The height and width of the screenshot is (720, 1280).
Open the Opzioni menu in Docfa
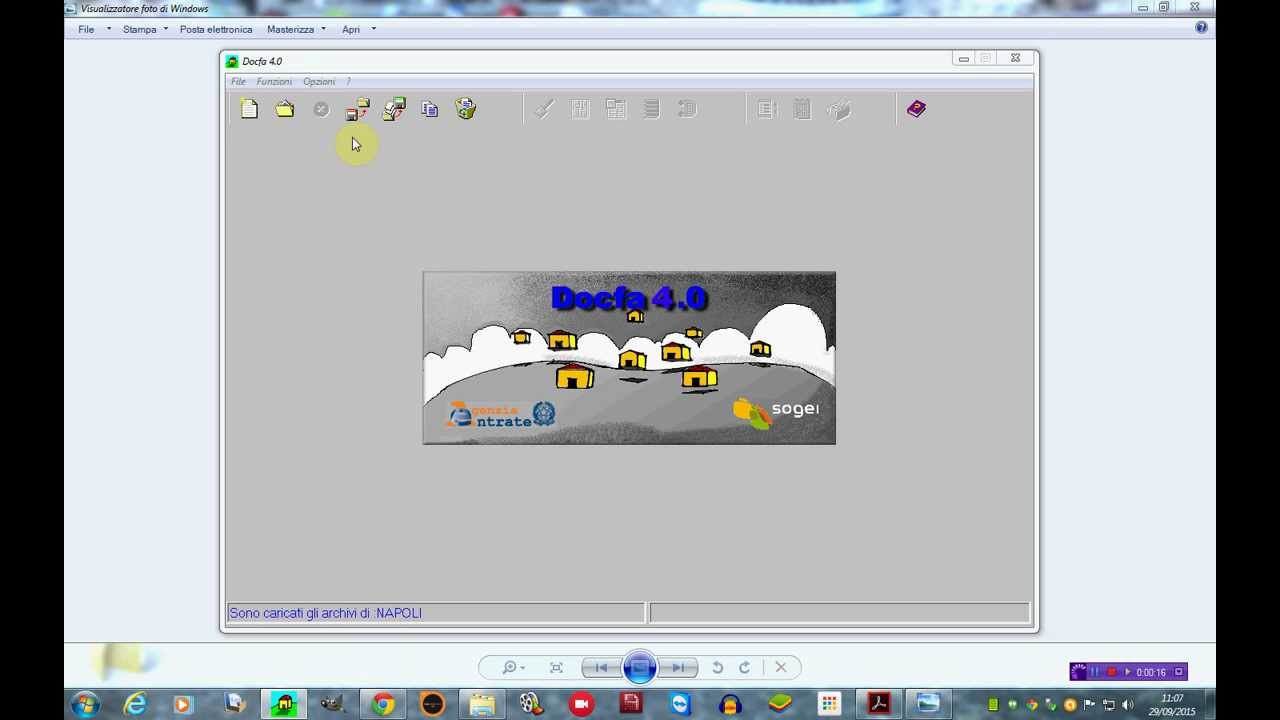tap(319, 81)
